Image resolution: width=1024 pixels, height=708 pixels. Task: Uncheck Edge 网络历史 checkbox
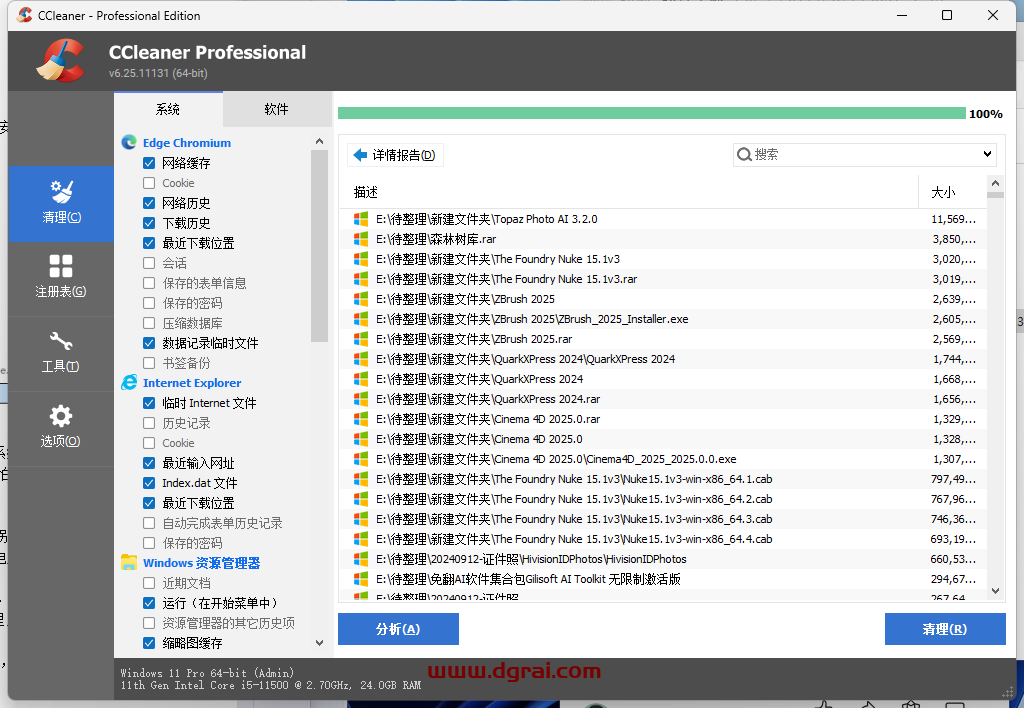click(149, 203)
